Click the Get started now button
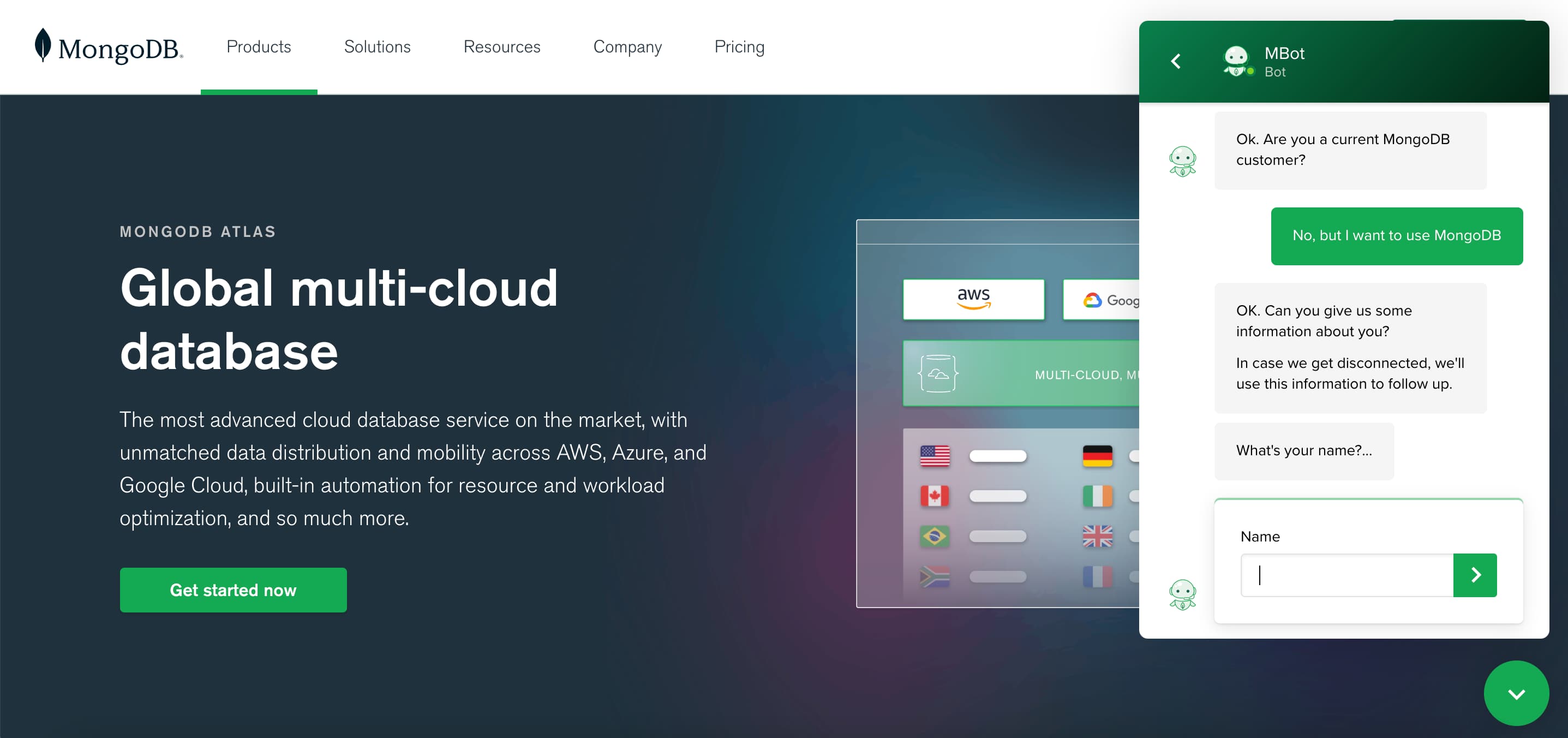This screenshot has width=1568, height=738. click(233, 590)
